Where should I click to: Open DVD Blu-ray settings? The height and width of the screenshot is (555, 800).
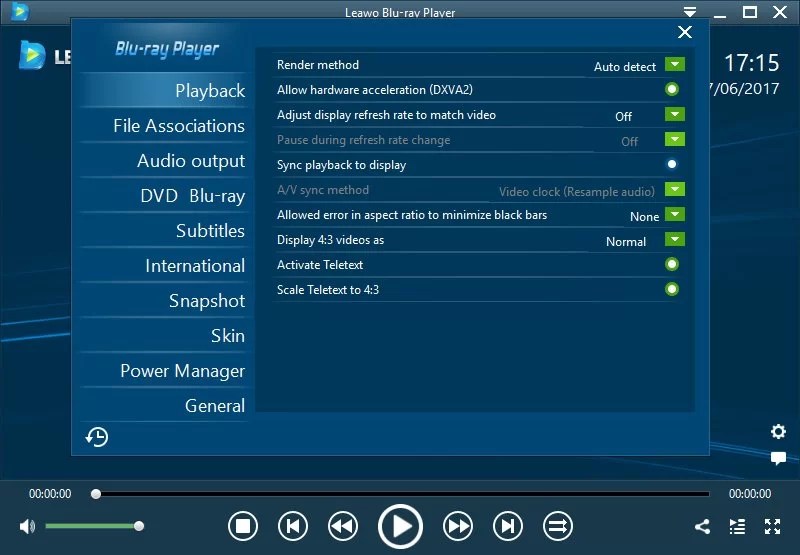tap(164, 196)
